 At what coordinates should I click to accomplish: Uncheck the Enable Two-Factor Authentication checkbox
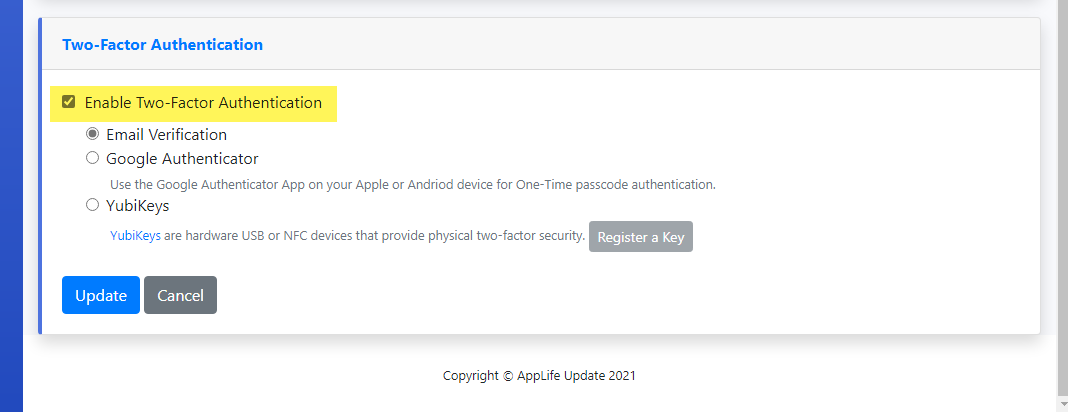tap(68, 102)
